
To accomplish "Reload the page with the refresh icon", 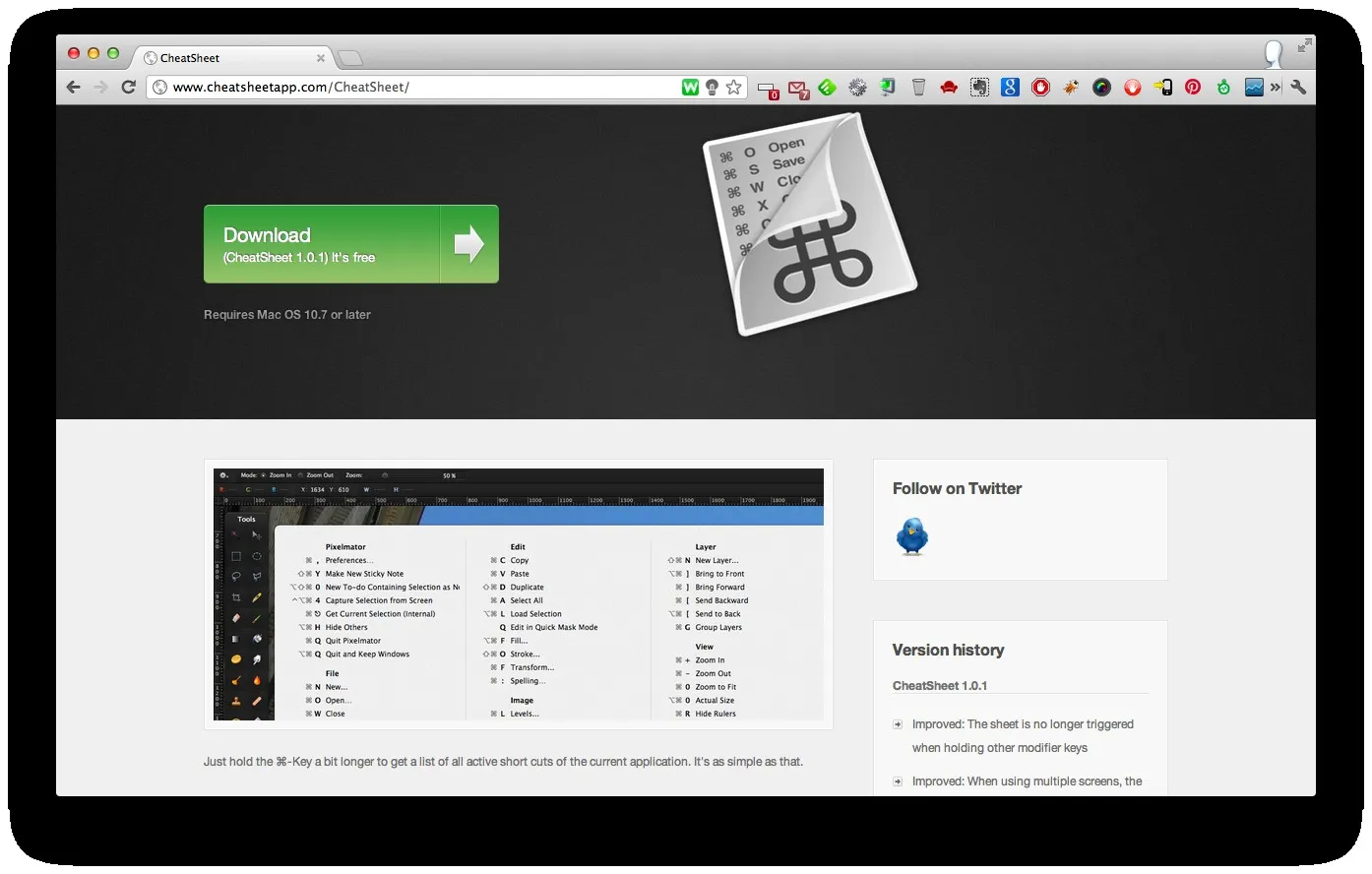I will pos(128,87).
